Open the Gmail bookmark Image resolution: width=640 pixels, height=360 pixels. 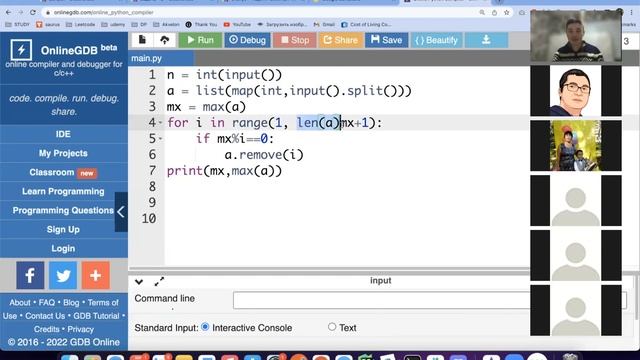click(x=324, y=24)
